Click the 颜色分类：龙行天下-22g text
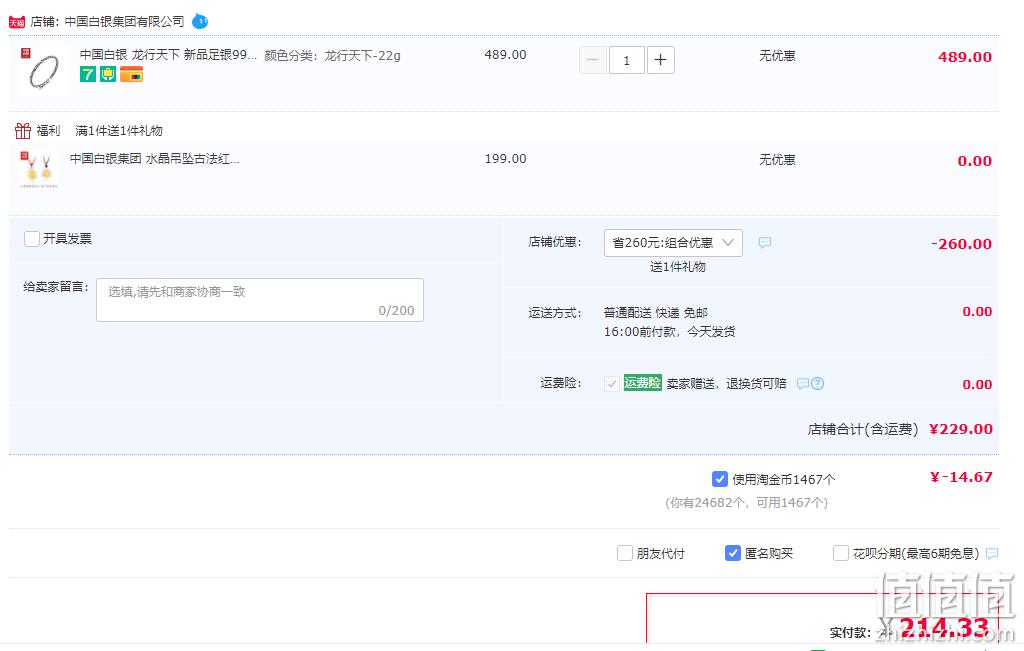Image resolution: width=1024 pixels, height=651 pixels. pos(332,56)
